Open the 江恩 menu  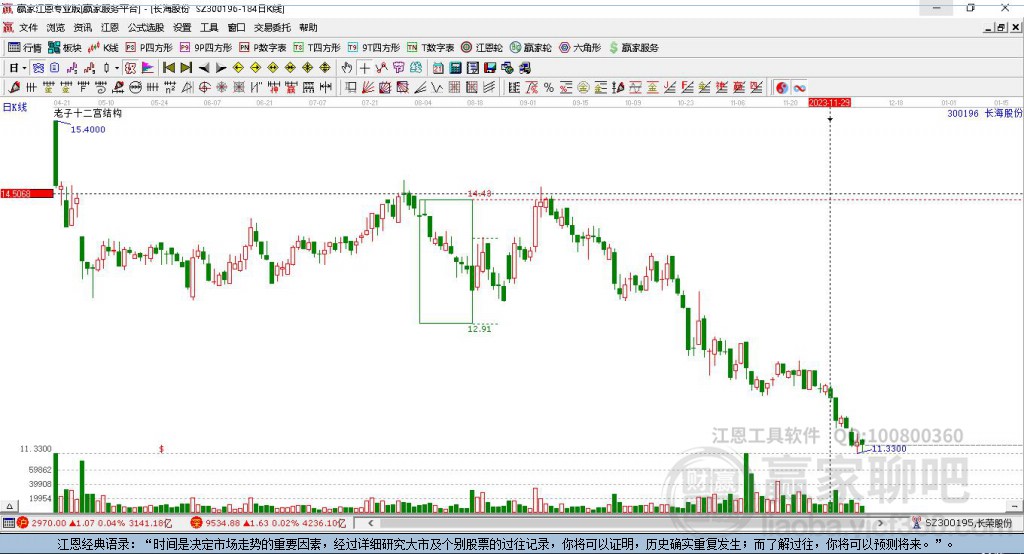(110, 27)
